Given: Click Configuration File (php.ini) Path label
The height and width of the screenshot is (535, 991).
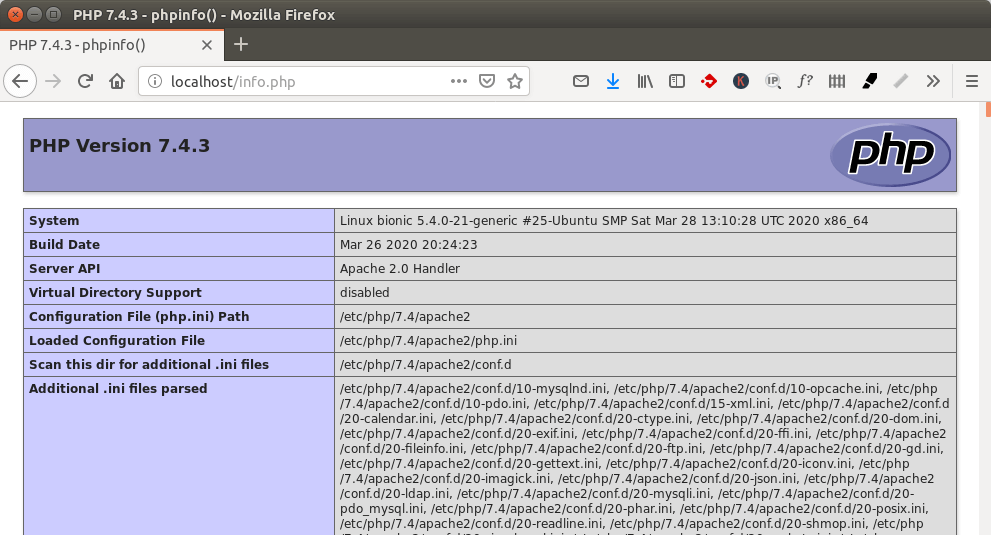Looking at the screenshot, I should tap(139, 317).
